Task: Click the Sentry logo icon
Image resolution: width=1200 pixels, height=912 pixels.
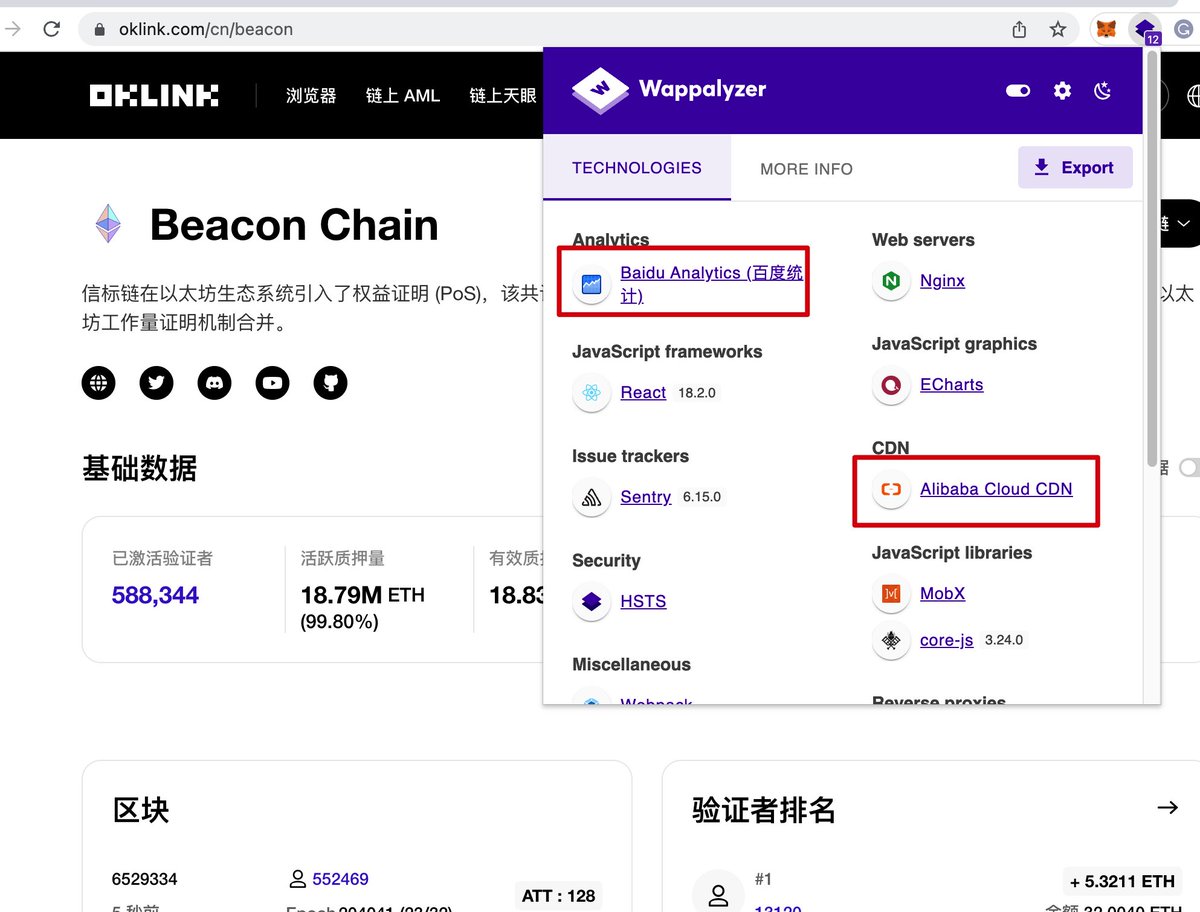Action: [x=592, y=497]
